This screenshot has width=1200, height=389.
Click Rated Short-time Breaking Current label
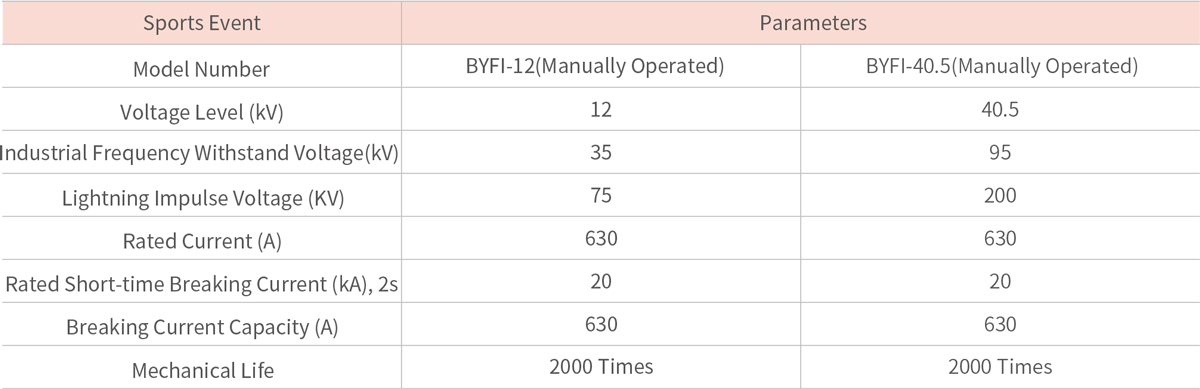tap(201, 284)
